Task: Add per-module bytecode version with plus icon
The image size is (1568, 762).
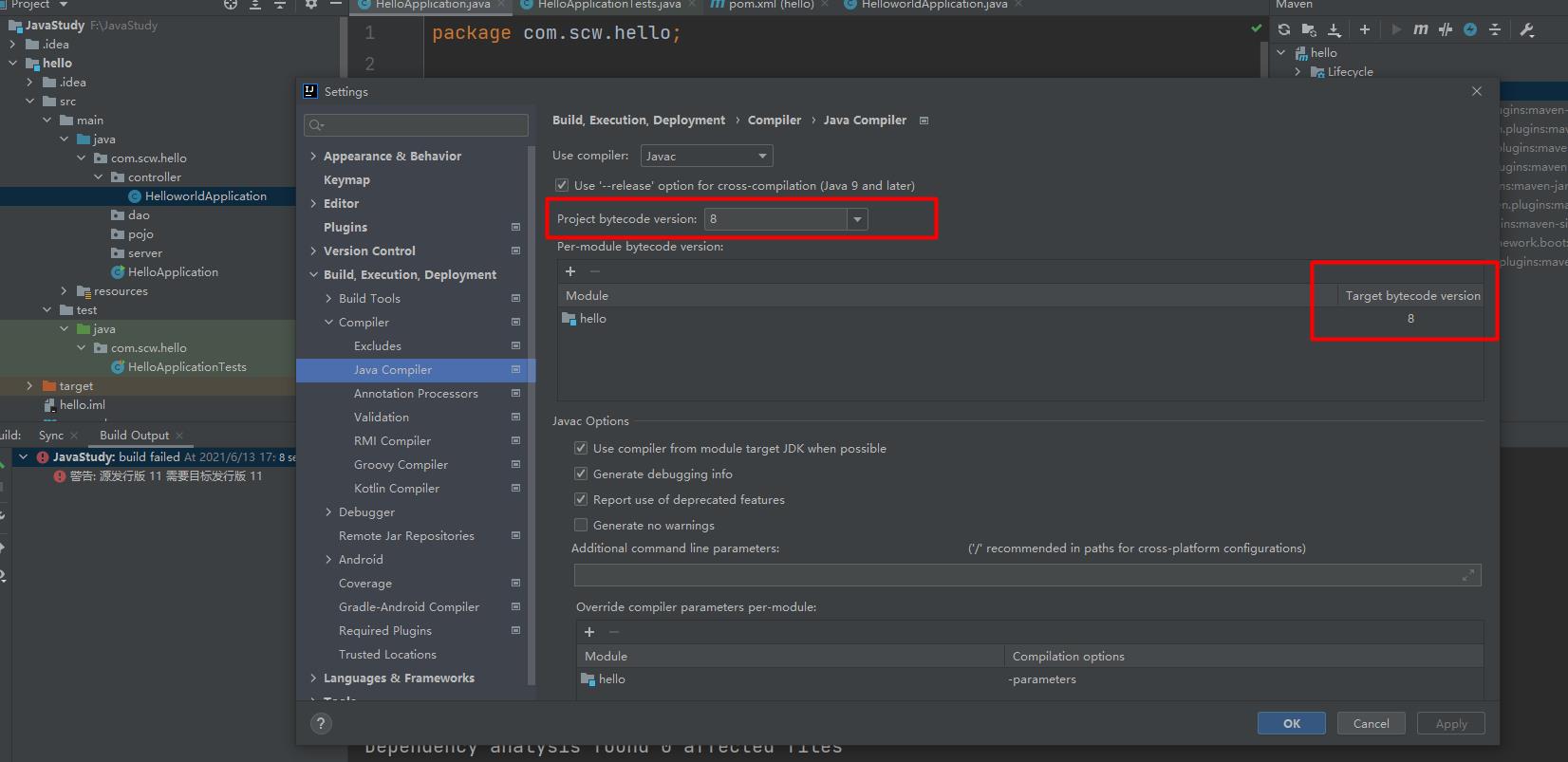Action: coord(570,271)
